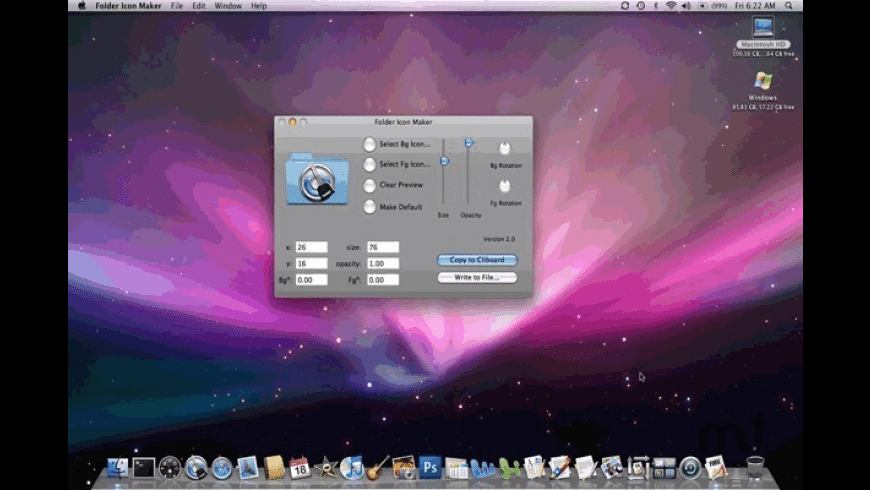Open Dashboard gauge icon in dock
Screen dimensions: 870x490
point(170,468)
